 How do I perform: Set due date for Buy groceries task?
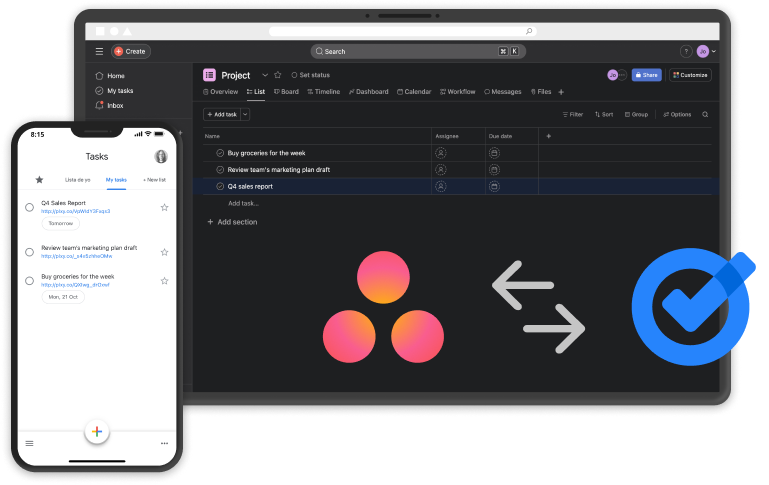click(x=494, y=153)
